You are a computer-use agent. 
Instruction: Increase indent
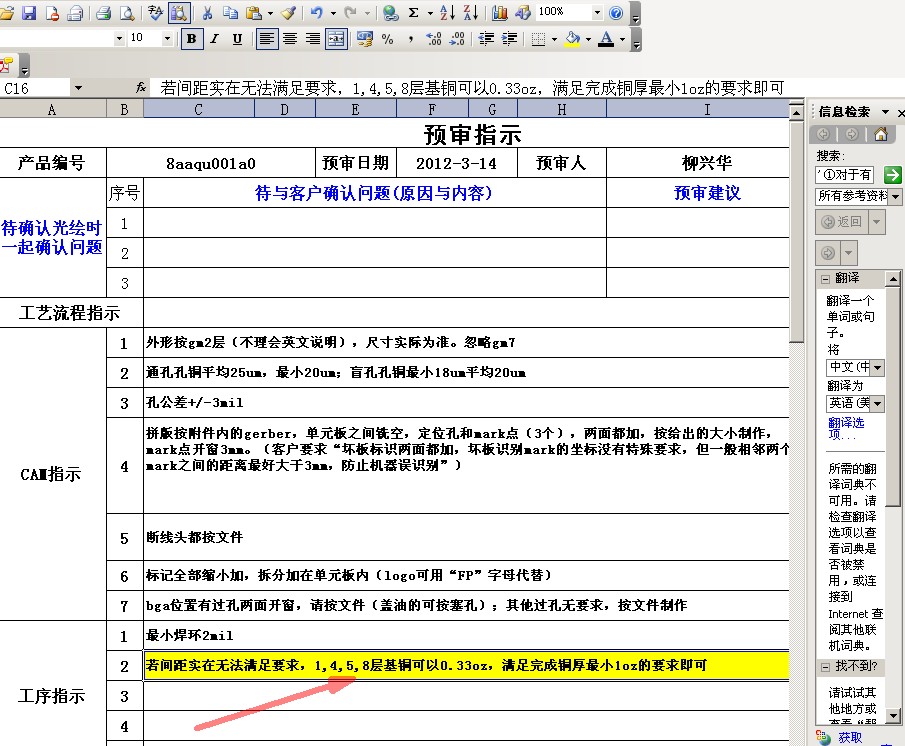[x=510, y=39]
